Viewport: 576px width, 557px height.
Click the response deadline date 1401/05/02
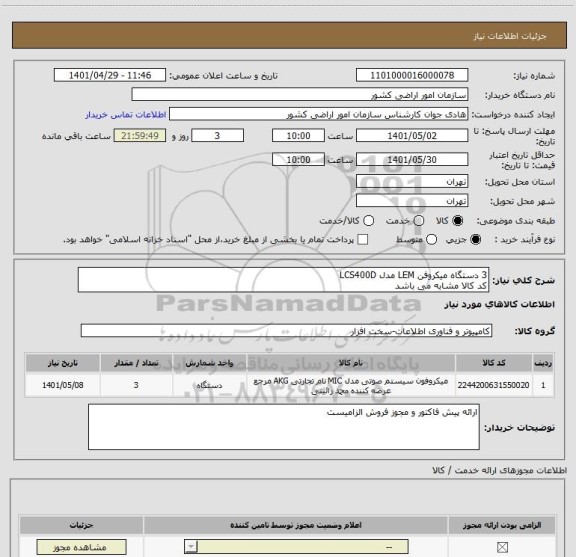tap(412, 136)
